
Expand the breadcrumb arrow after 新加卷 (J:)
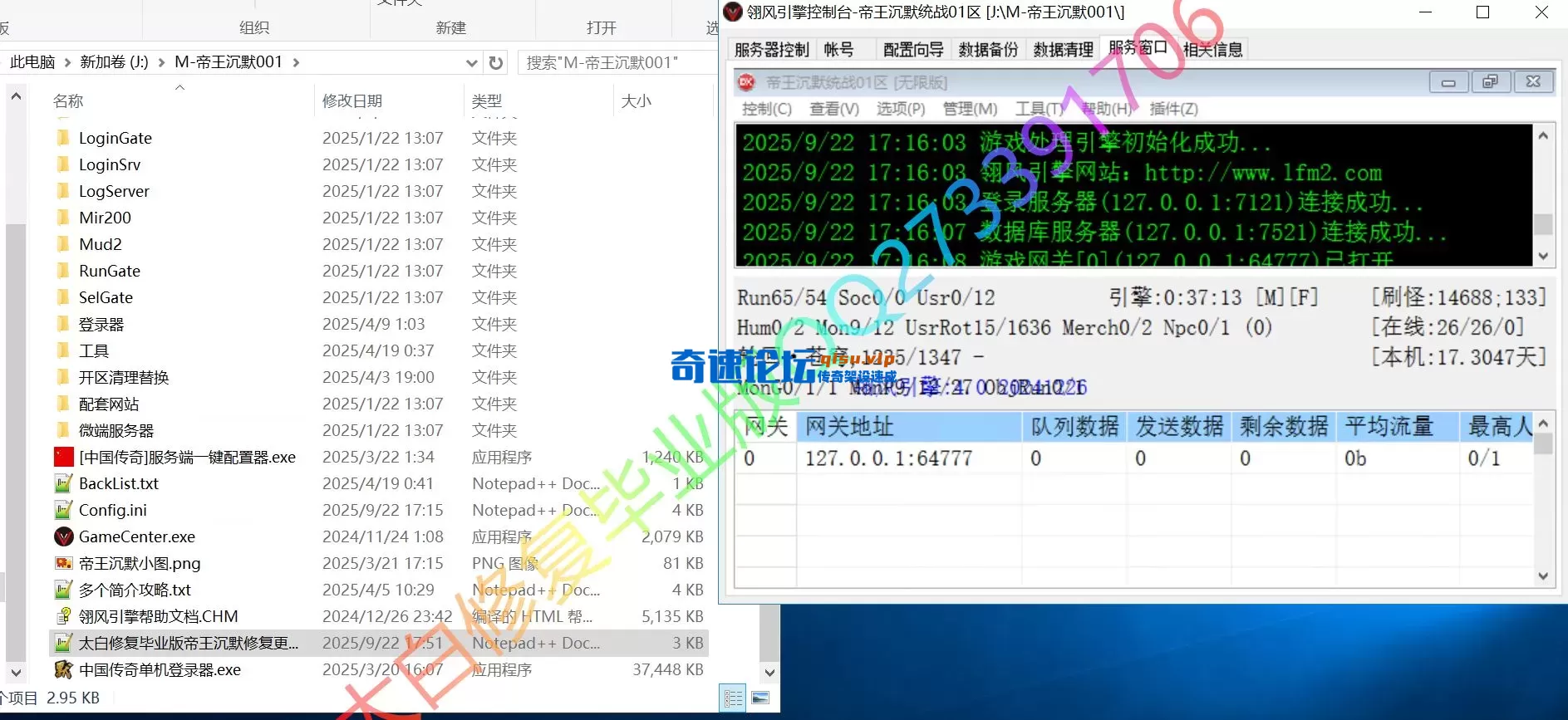161,62
